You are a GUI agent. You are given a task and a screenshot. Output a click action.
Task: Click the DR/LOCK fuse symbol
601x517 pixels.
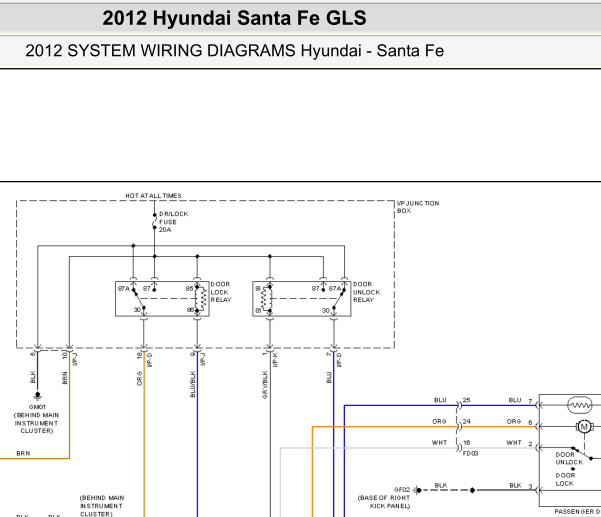pyautogui.click(x=154, y=222)
